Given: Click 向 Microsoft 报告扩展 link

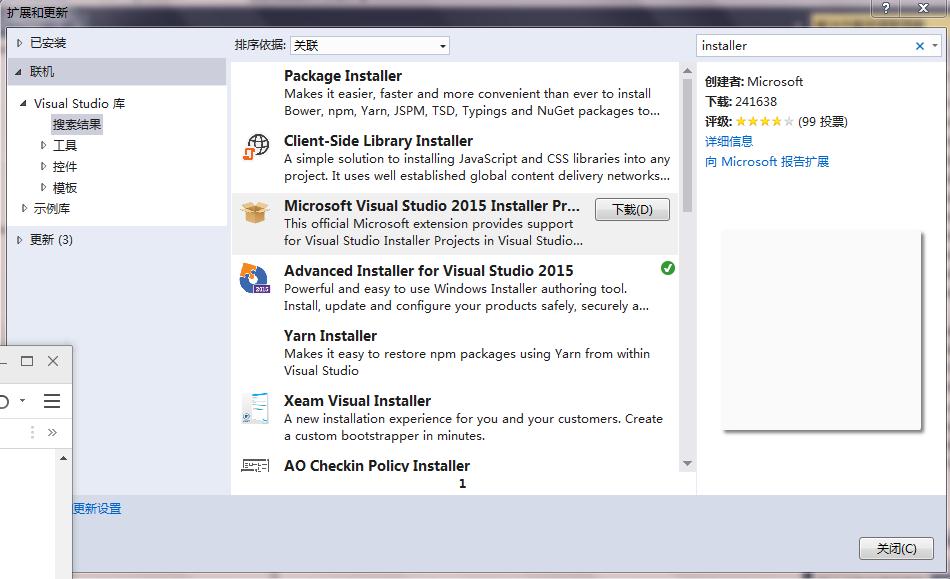Looking at the screenshot, I should tap(766, 162).
